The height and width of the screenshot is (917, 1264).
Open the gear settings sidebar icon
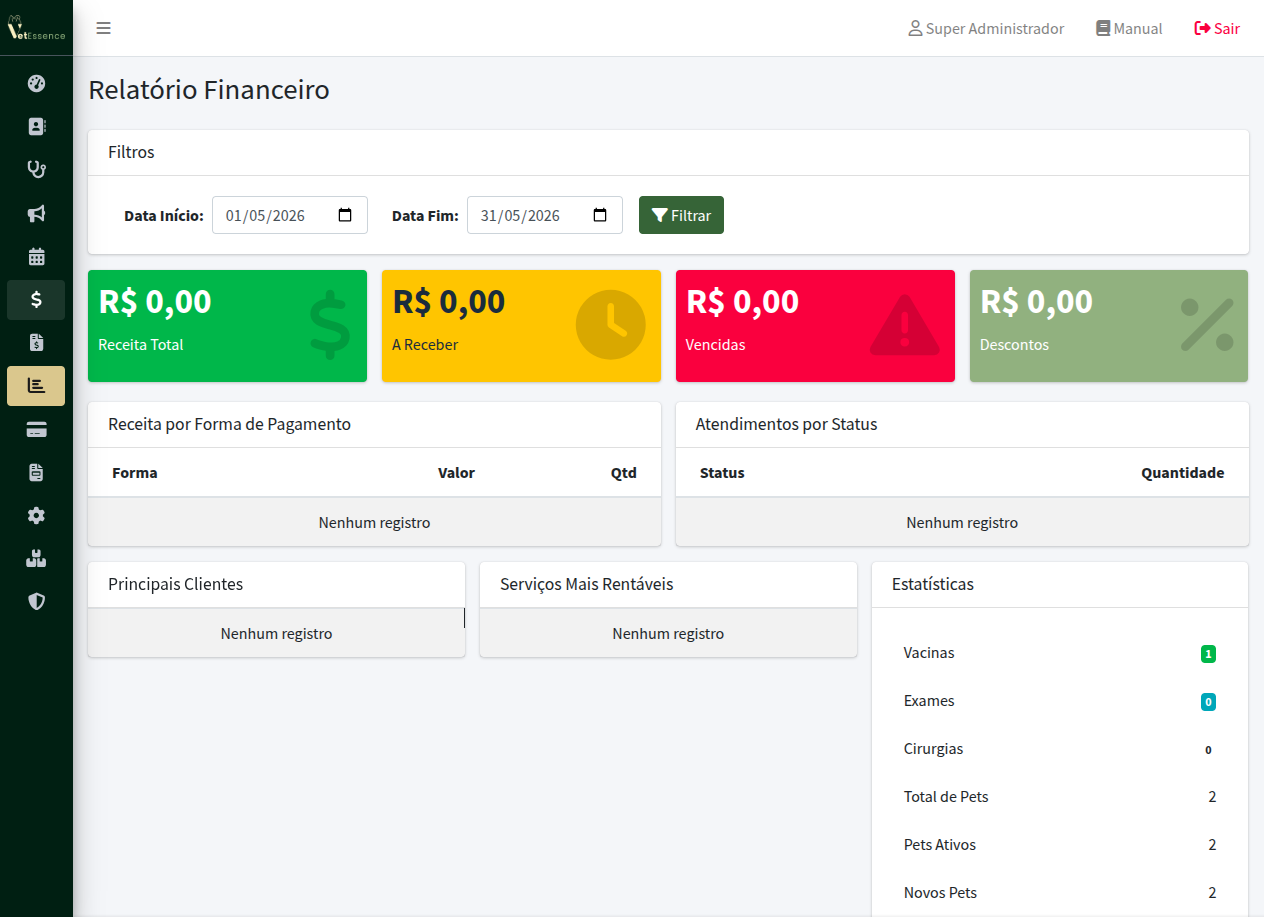[x=36, y=515]
